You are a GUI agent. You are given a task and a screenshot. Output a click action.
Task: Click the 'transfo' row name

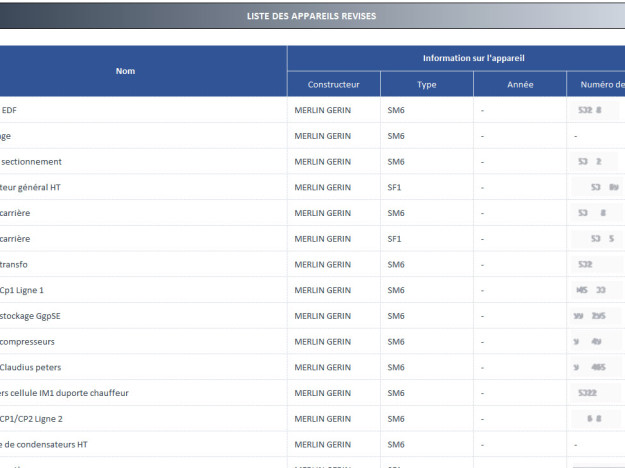(x=16, y=264)
